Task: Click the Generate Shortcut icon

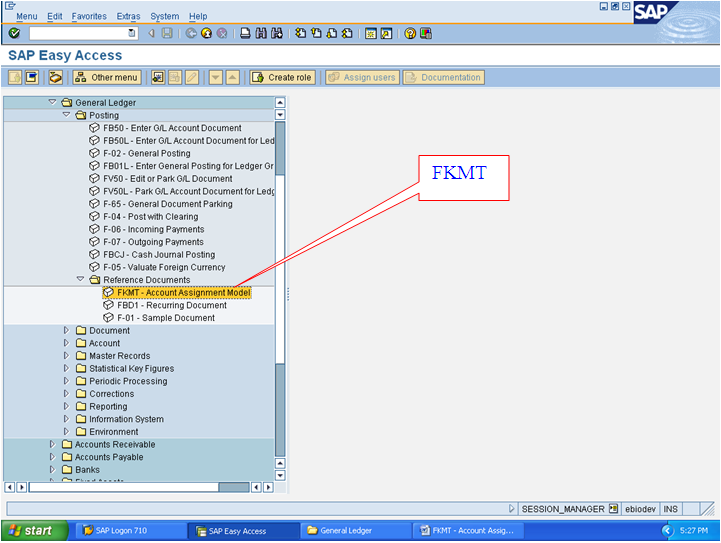Action: [x=386, y=33]
